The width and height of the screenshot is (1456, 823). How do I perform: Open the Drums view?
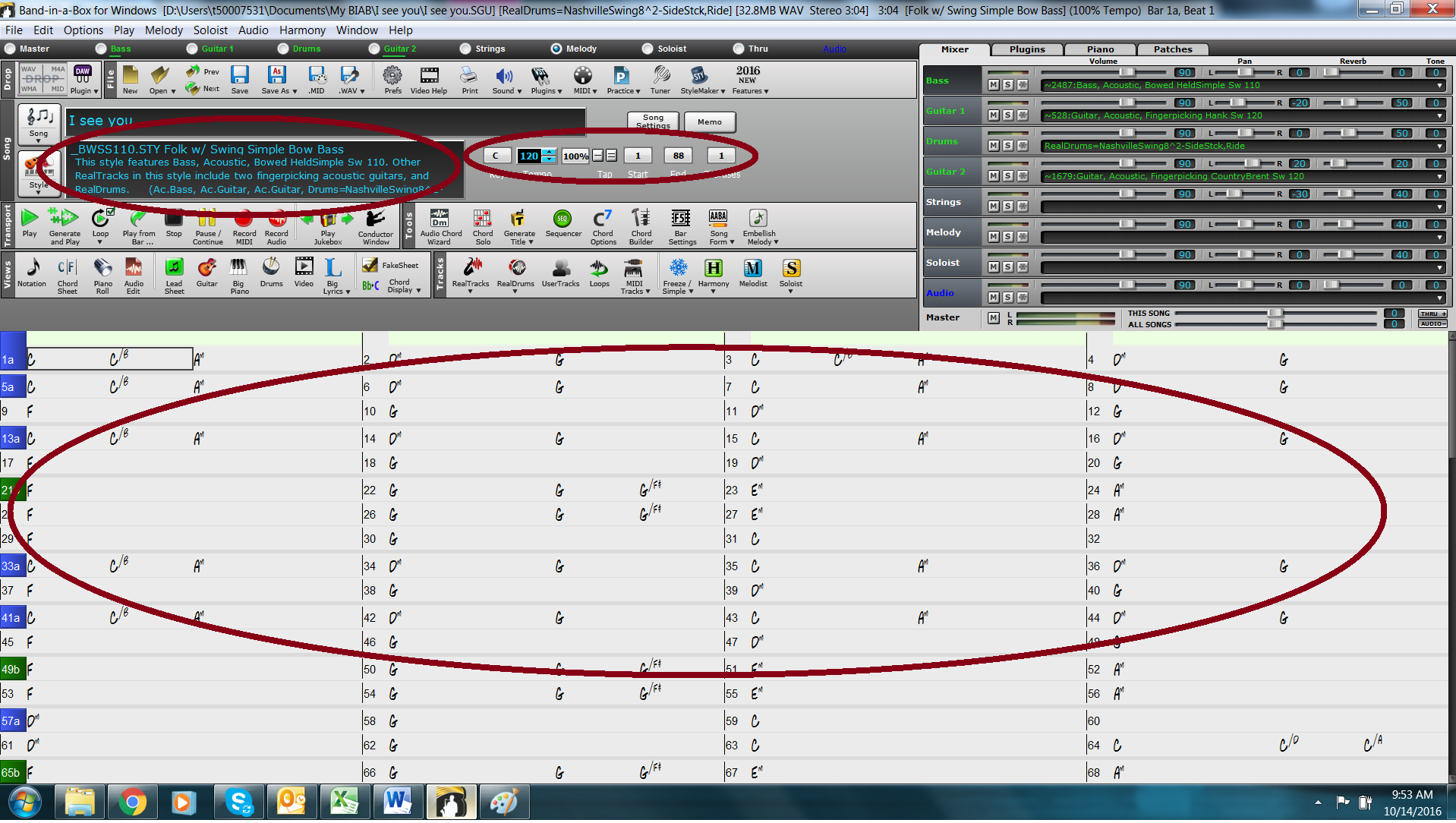pyautogui.click(x=271, y=273)
